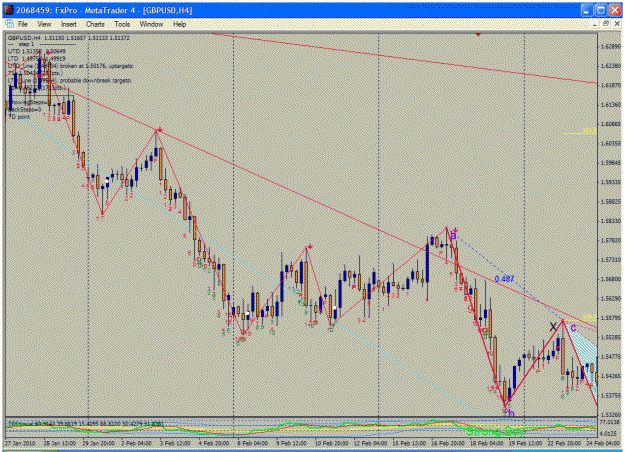Click the 16 Feb 20:00 time label
Screen dimensions: 625x452
[450, 443]
